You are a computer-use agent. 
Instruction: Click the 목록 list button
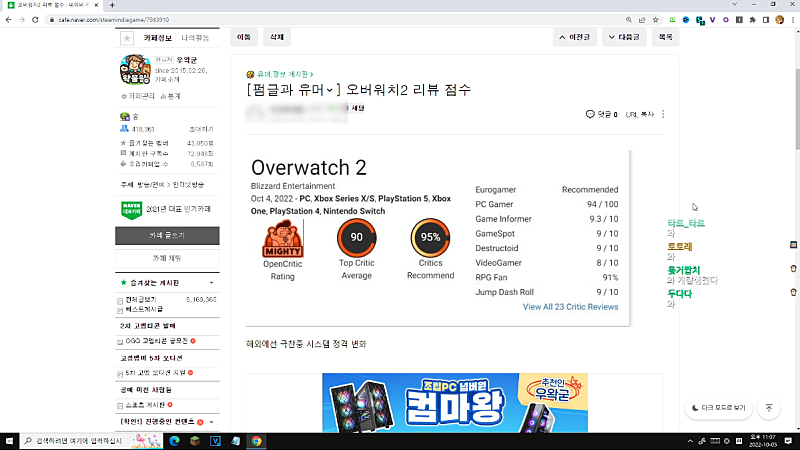coord(666,37)
